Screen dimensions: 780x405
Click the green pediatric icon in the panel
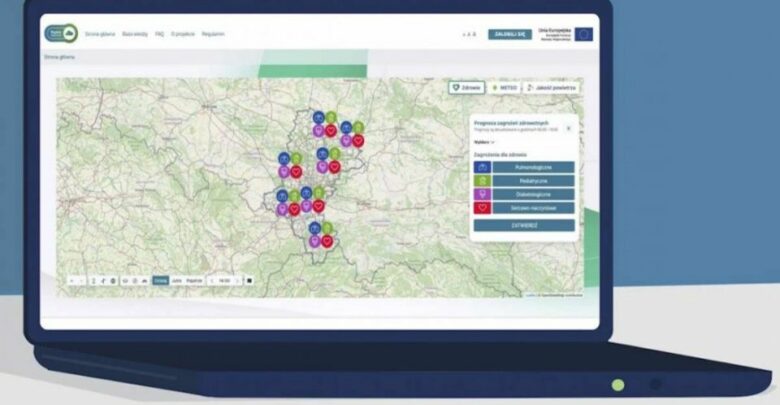pyautogui.click(x=483, y=181)
